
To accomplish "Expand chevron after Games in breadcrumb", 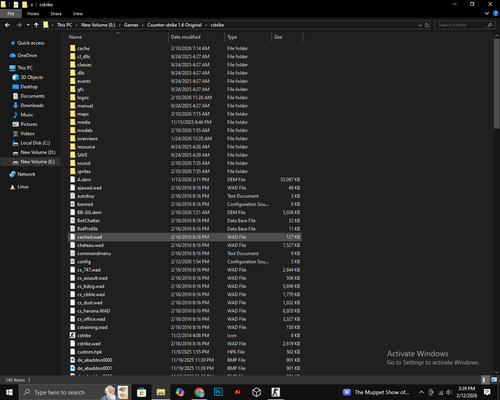I will click(x=143, y=25).
